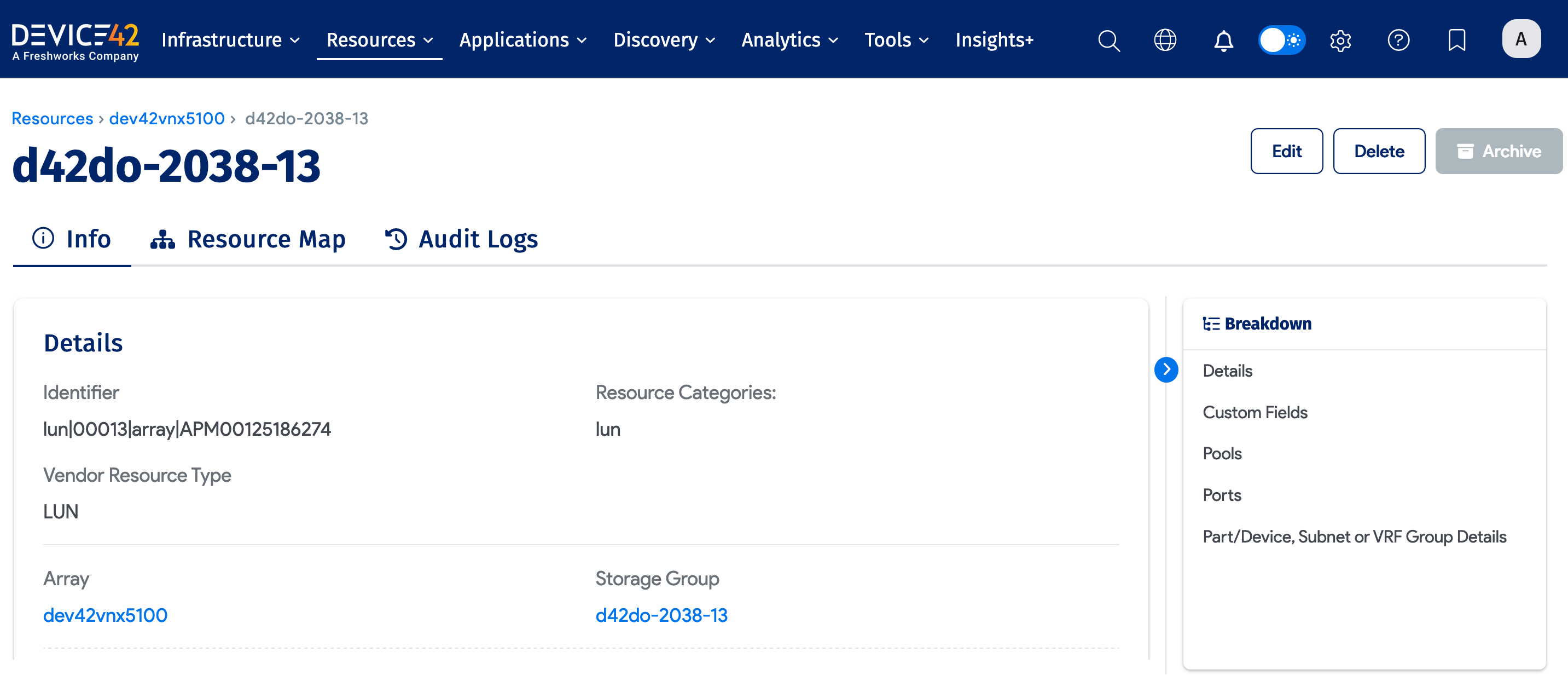Open the settings gear
The image size is (1568, 681).
[1340, 40]
